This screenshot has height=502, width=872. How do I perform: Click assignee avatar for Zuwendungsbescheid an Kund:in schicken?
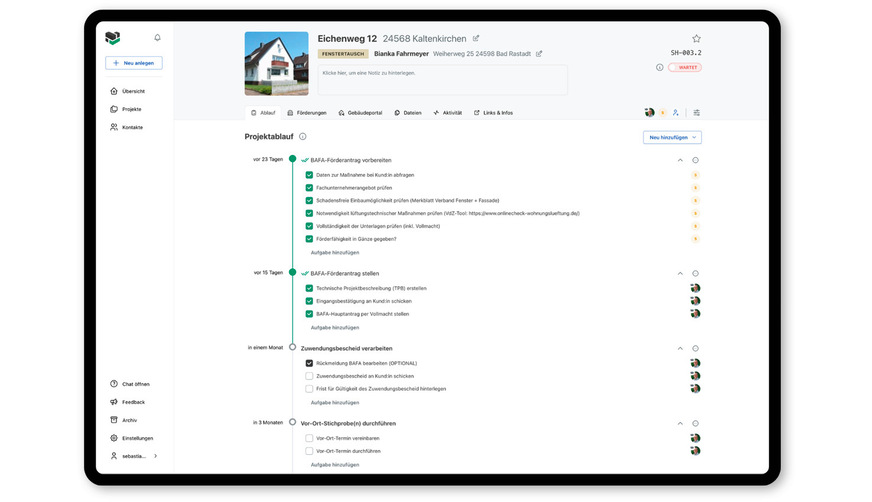pyautogui.click(x=695, y=376)
